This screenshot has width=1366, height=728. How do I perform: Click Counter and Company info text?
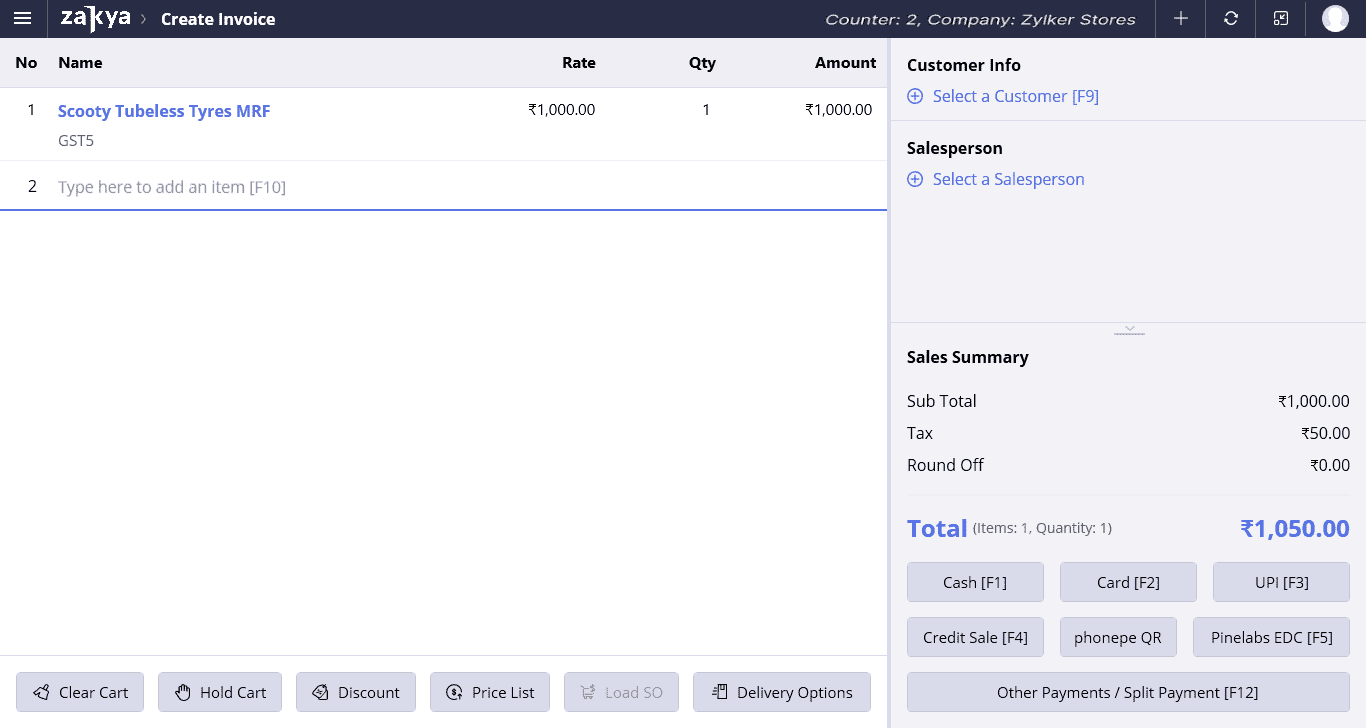pyautogui.click(x=980, y=19)
